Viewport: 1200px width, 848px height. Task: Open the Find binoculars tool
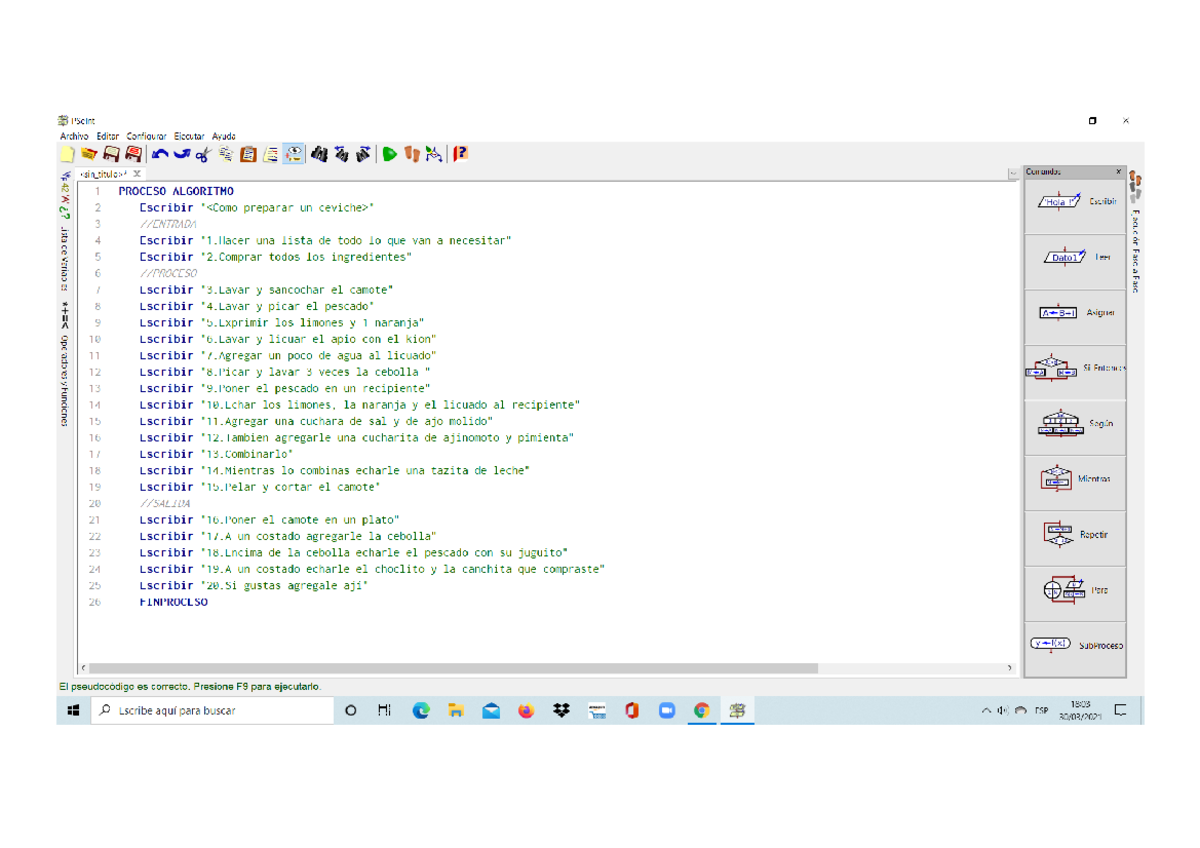[x=319, y=154]
